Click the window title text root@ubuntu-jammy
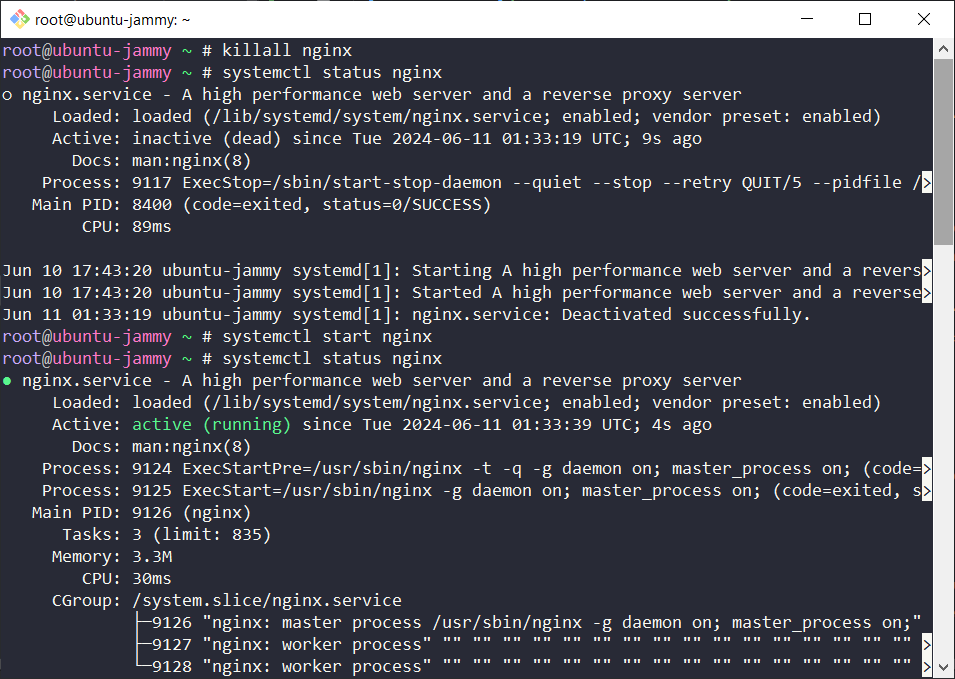Image resolution: width=955 pixels, height=679 pixels. (112, 19)
